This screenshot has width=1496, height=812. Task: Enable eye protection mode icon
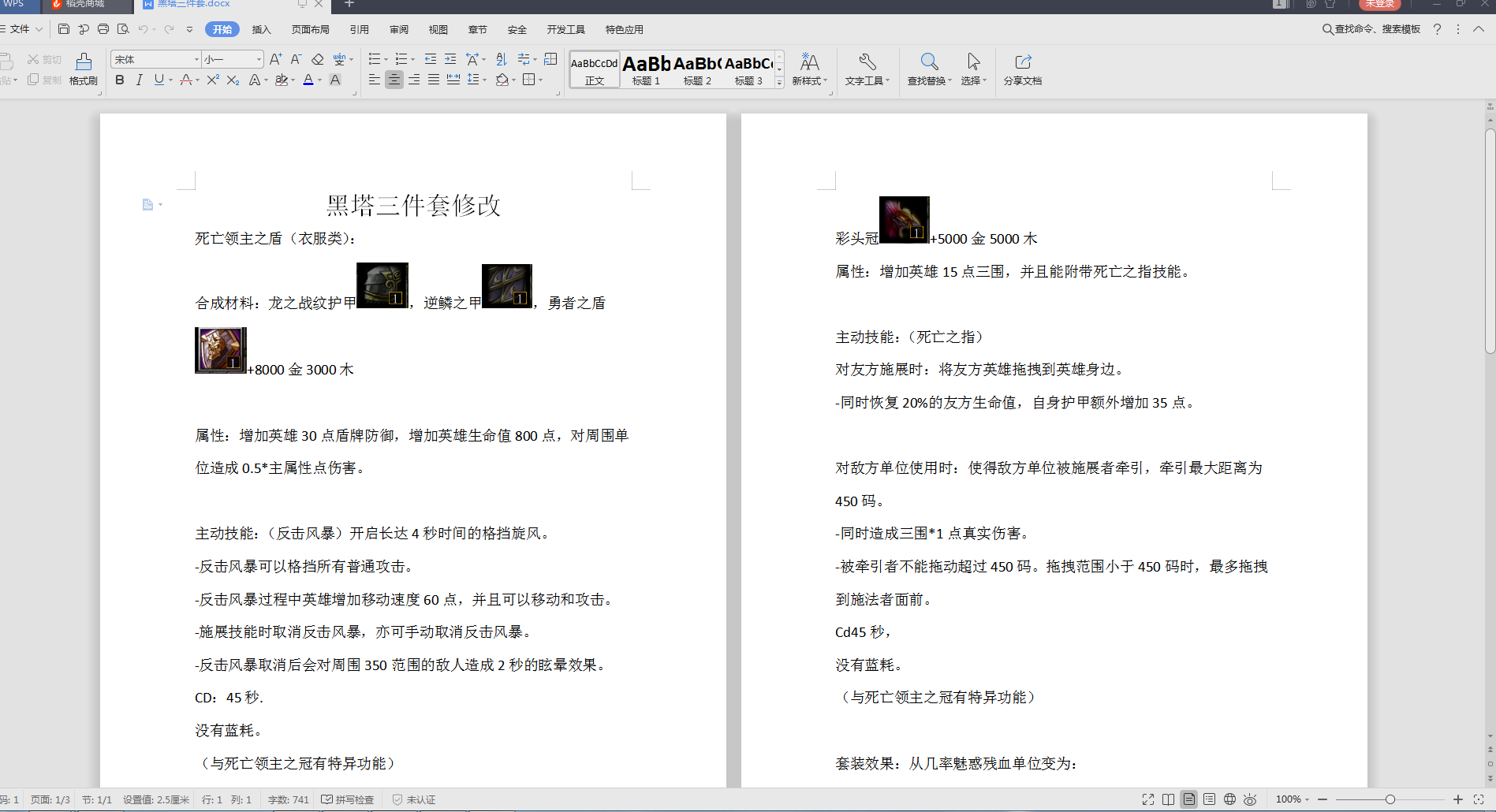point(1250,799)
